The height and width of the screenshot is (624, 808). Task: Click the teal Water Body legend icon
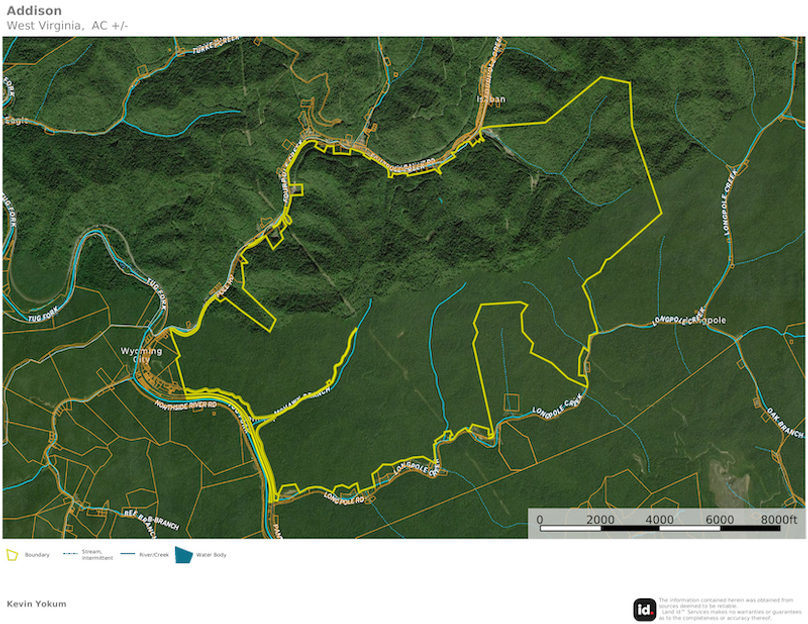click(184, 552)
